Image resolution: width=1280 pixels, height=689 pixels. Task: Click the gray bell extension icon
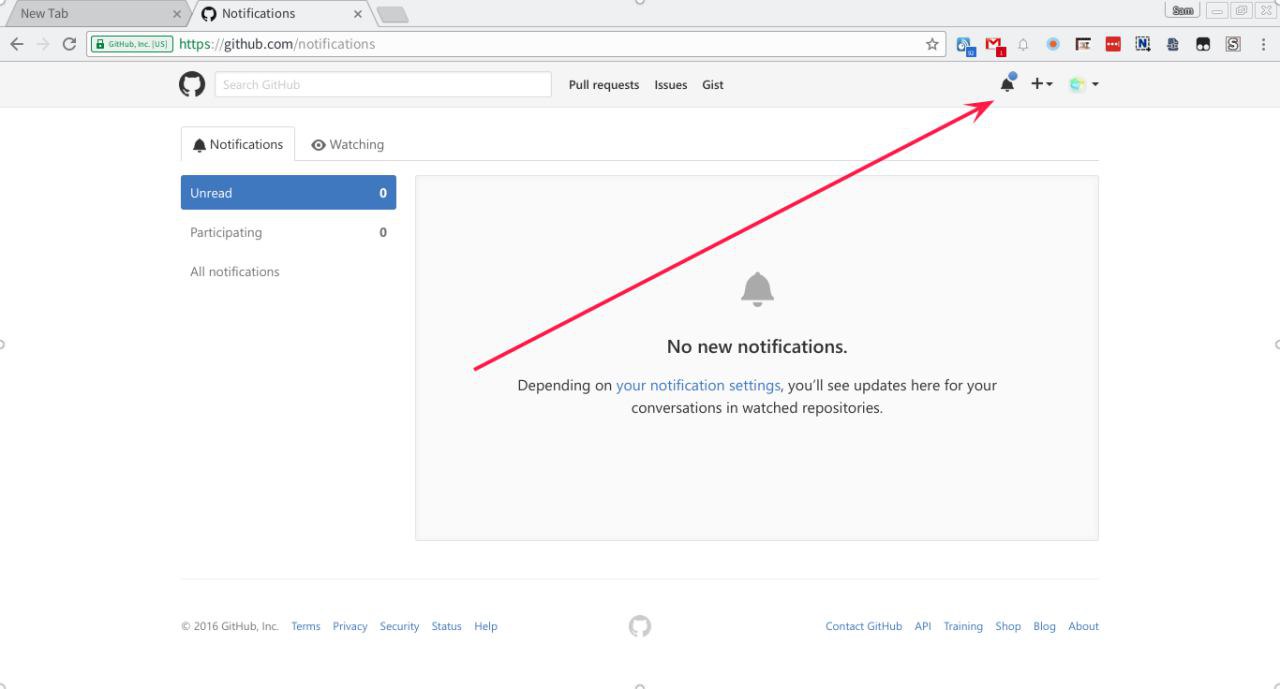pos(1023,45)
